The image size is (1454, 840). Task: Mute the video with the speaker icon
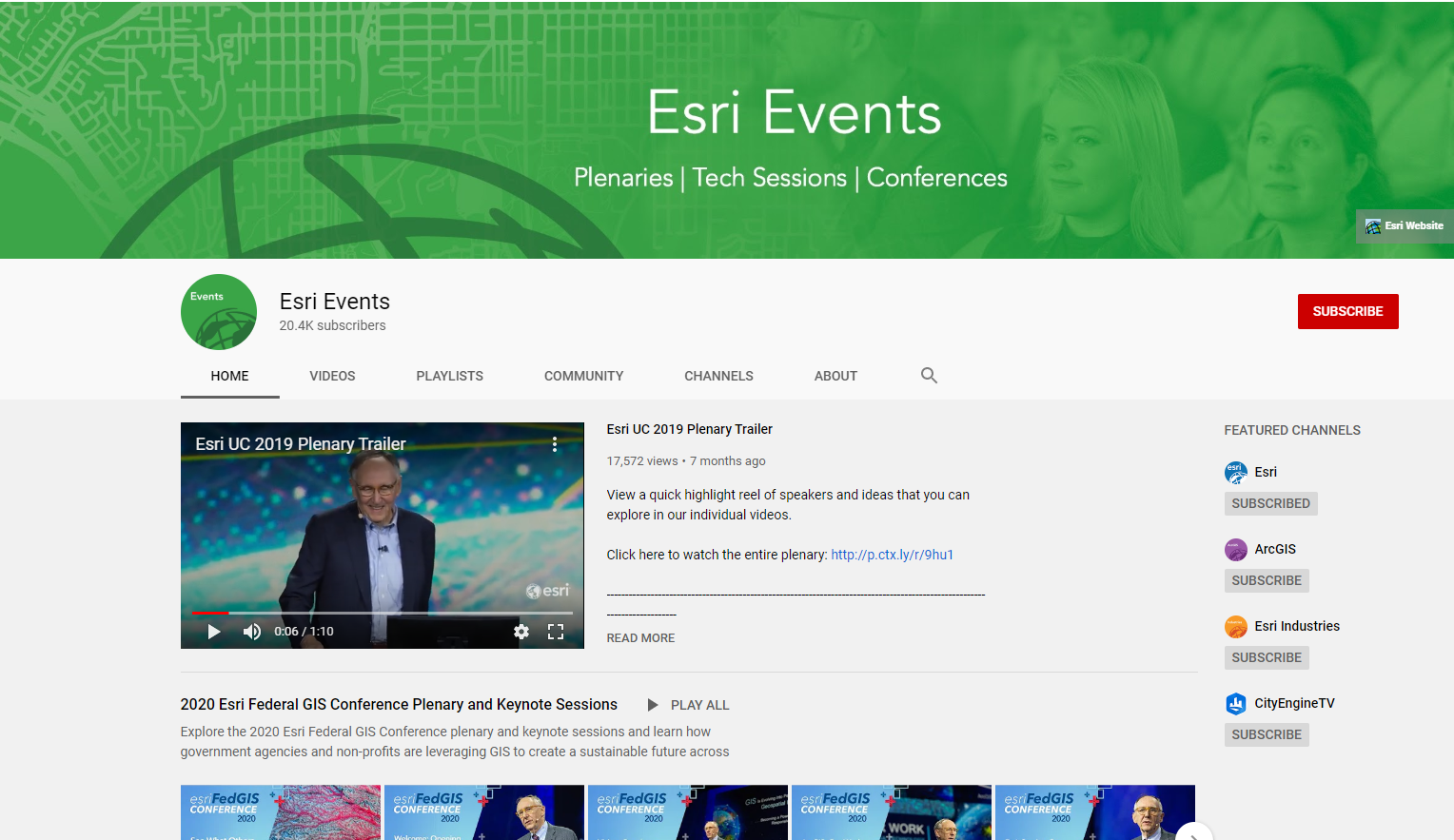[x=252, y=632]
